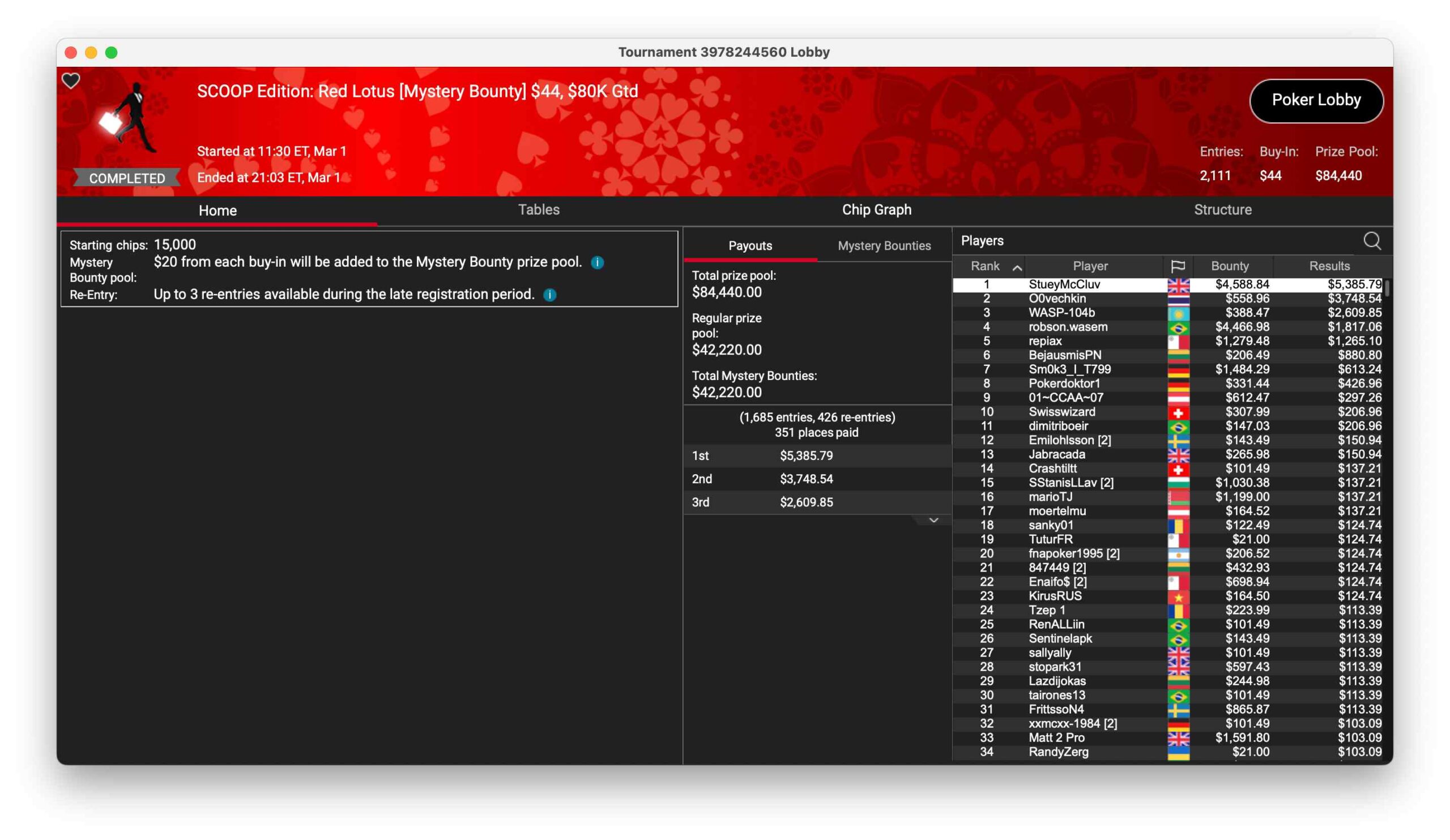The image size is (1450, 840).
Task: Open the Tables tab
Action: point(539,210)
